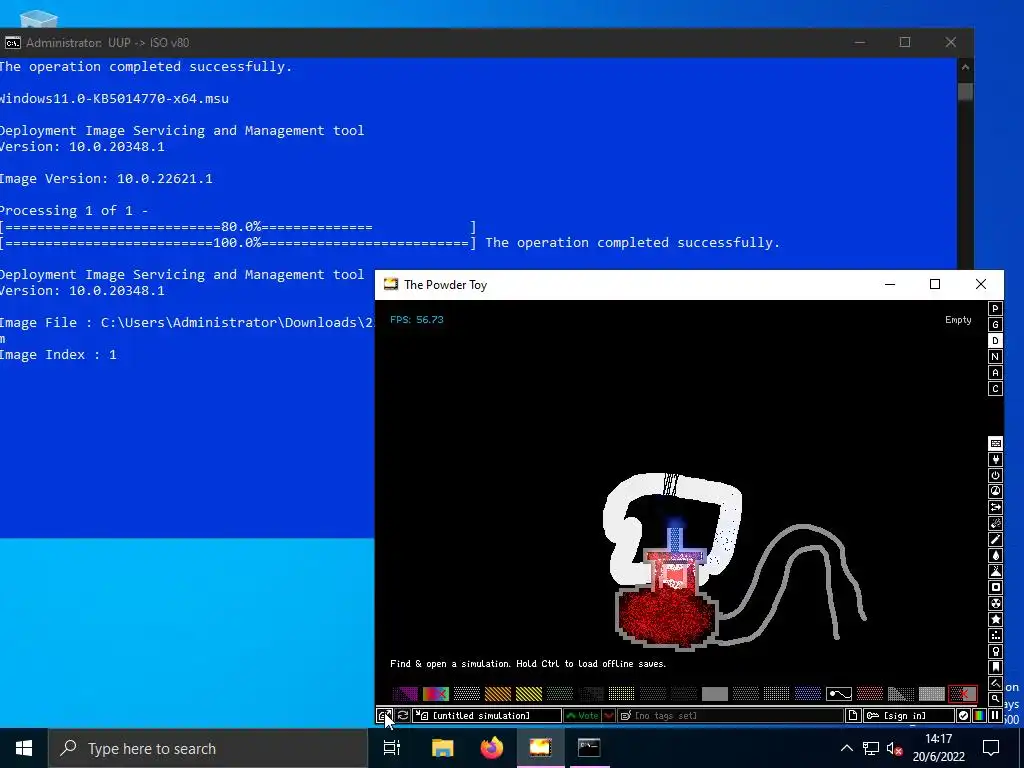Viewport: 1024px width, 768px height.
Task: Open the simulation browser icon in Powder Toy
Action: click(385, 716)
